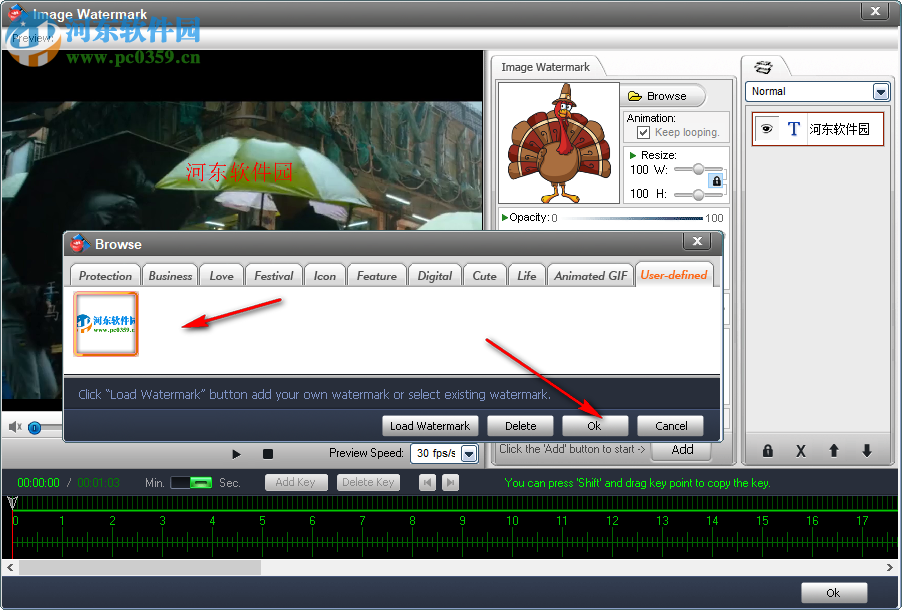Delete watermark using the X icon
The width and height of the screenshot is (902, 610).
click(800, 451)
